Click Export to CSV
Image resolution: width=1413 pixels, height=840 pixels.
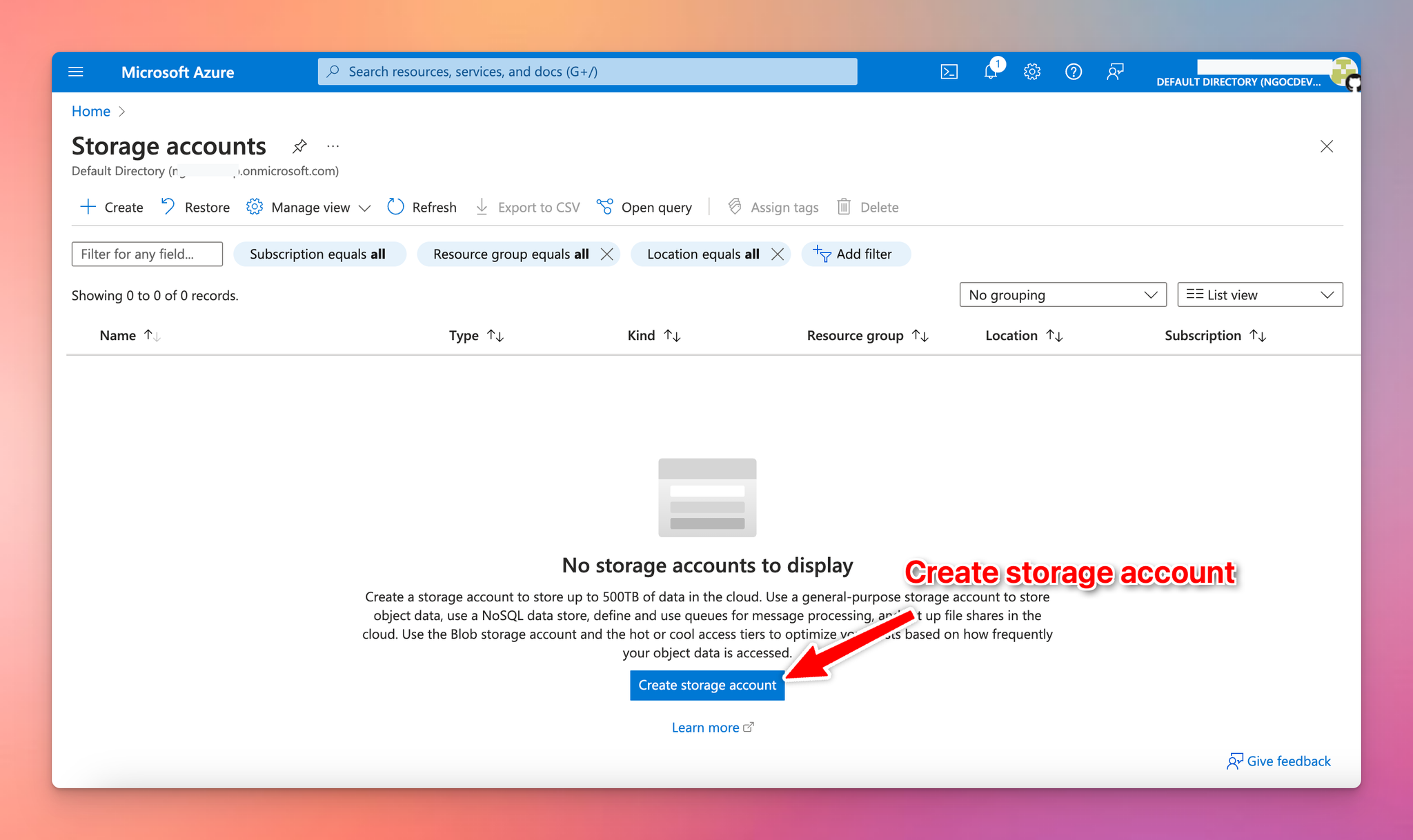click(528, 207)
